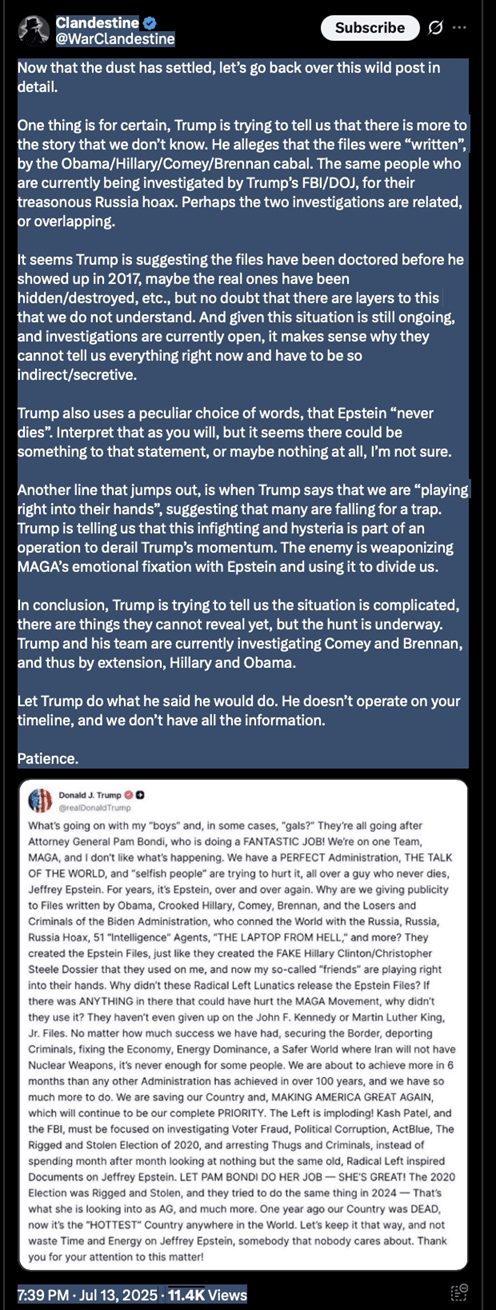The image size is (496, 1310).
Task: Subscribe to Clandestine's account
Action: [370, 28]
